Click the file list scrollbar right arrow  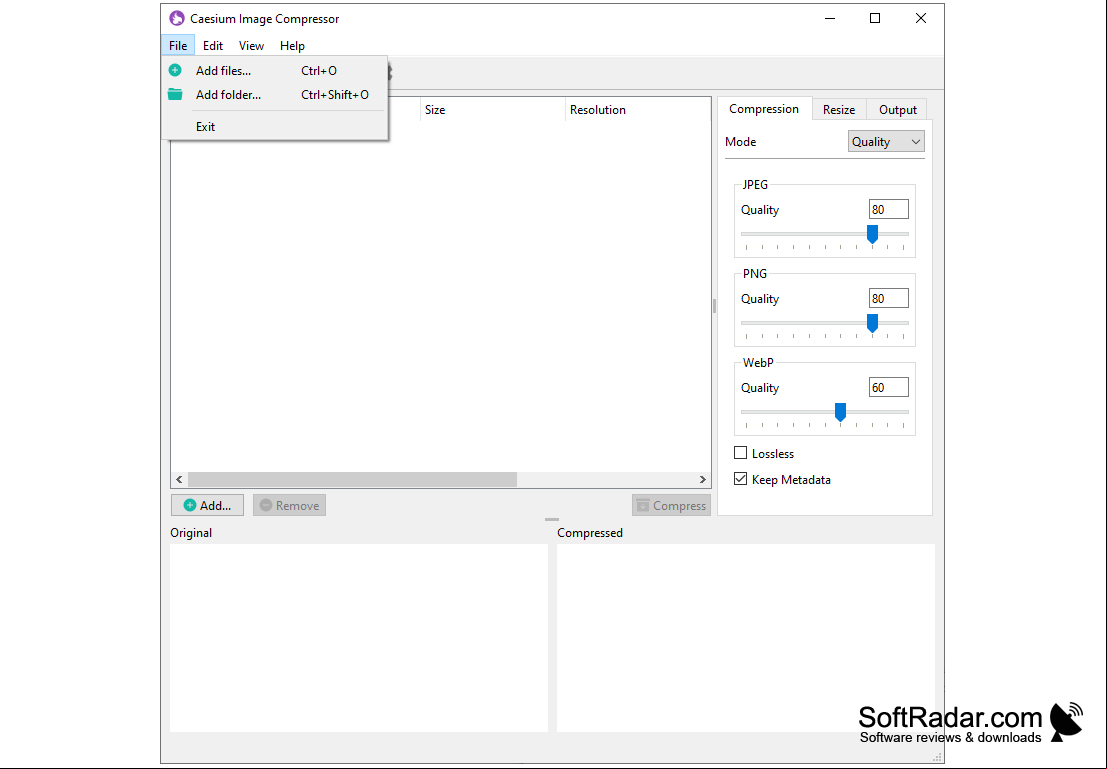point(702,479)
